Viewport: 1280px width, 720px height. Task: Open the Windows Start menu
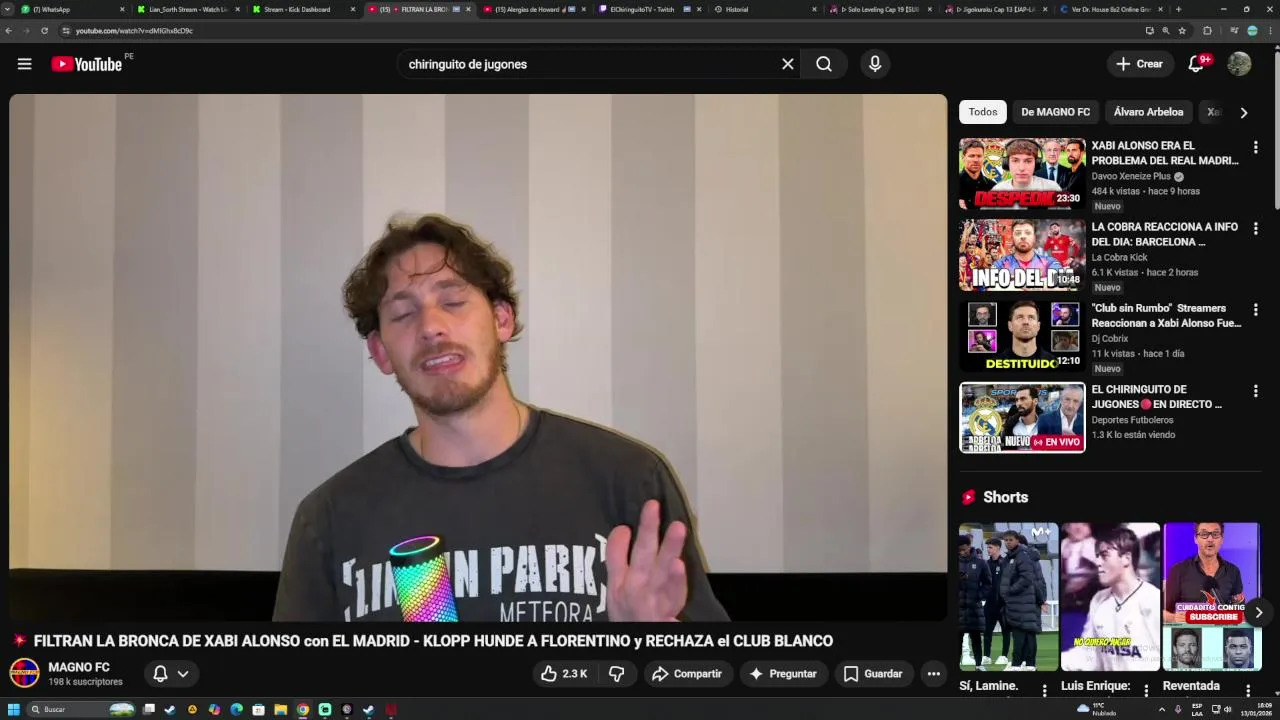pyautogui.click(x=14, y=710)
